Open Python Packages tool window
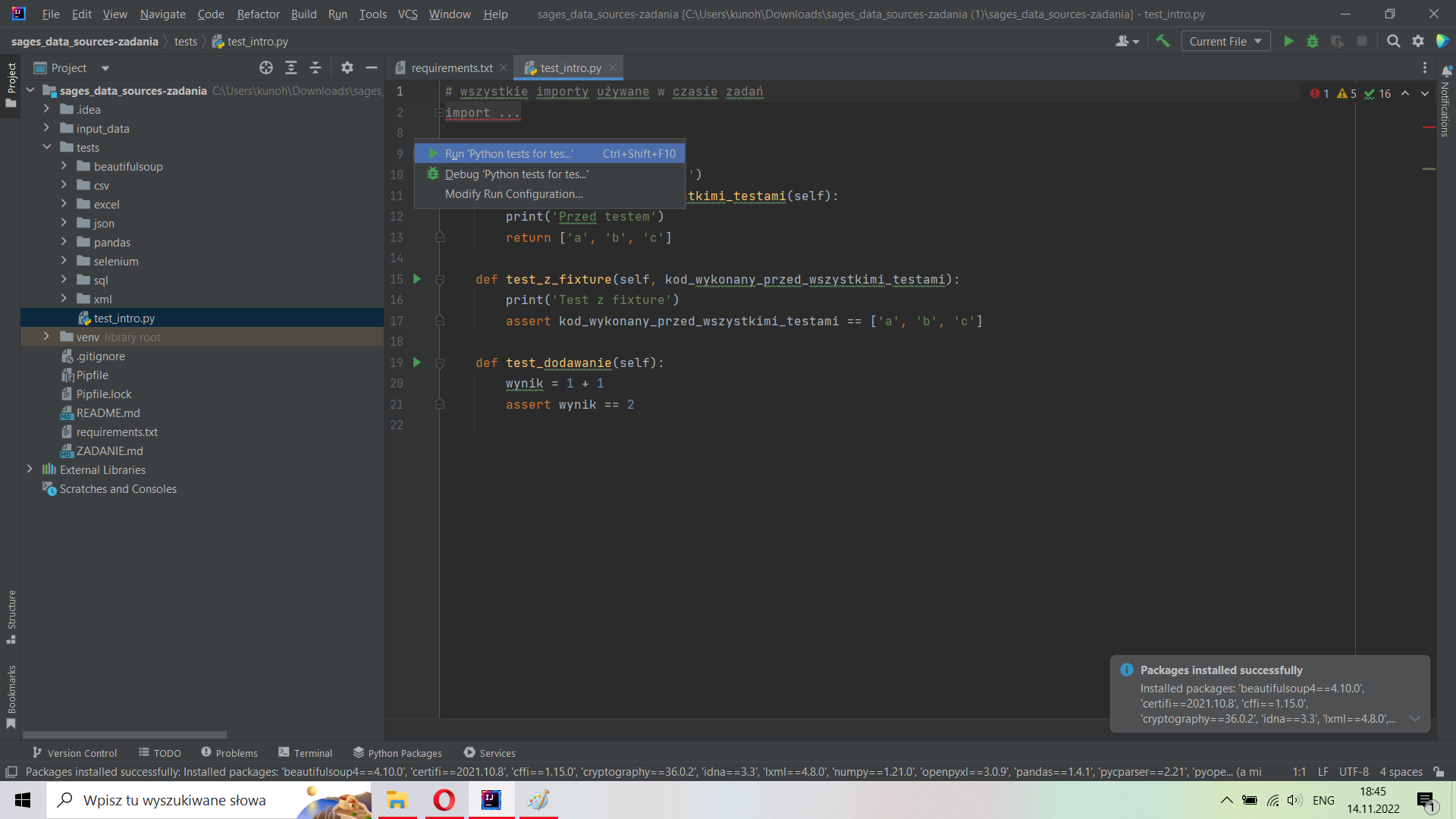Screen dimensions: 1456x819 397,752
